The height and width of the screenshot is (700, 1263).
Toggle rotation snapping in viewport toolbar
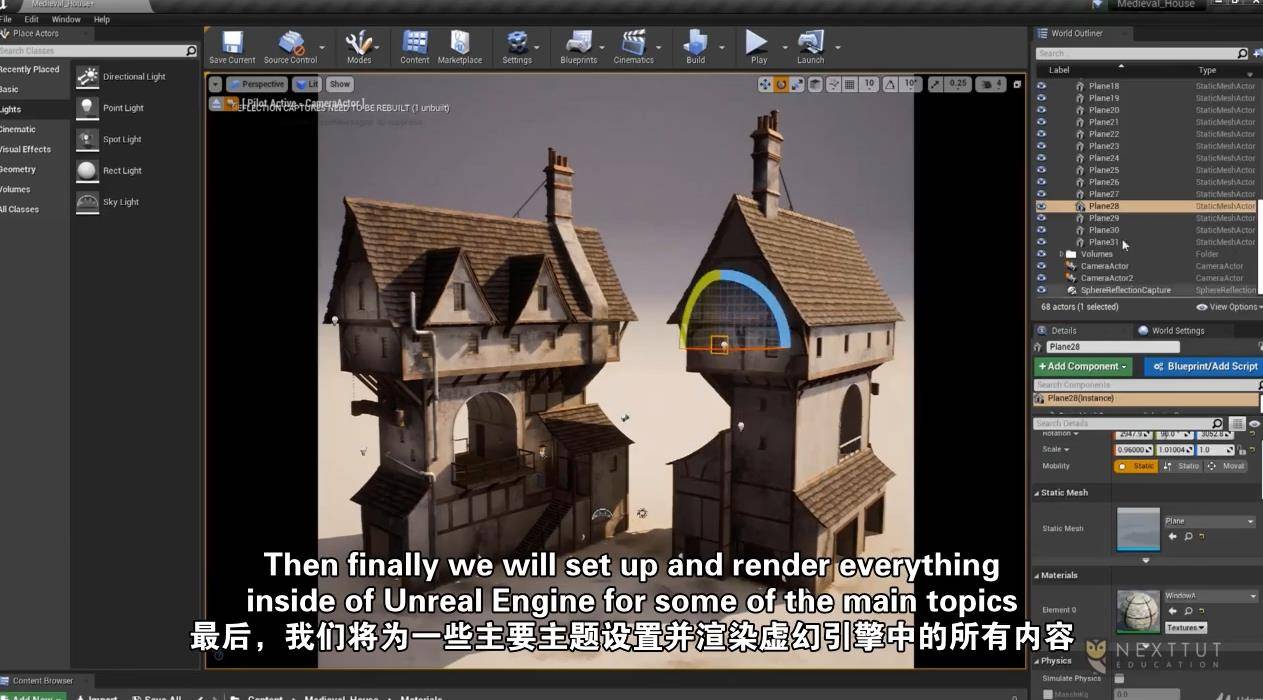(x=891, y=84)
